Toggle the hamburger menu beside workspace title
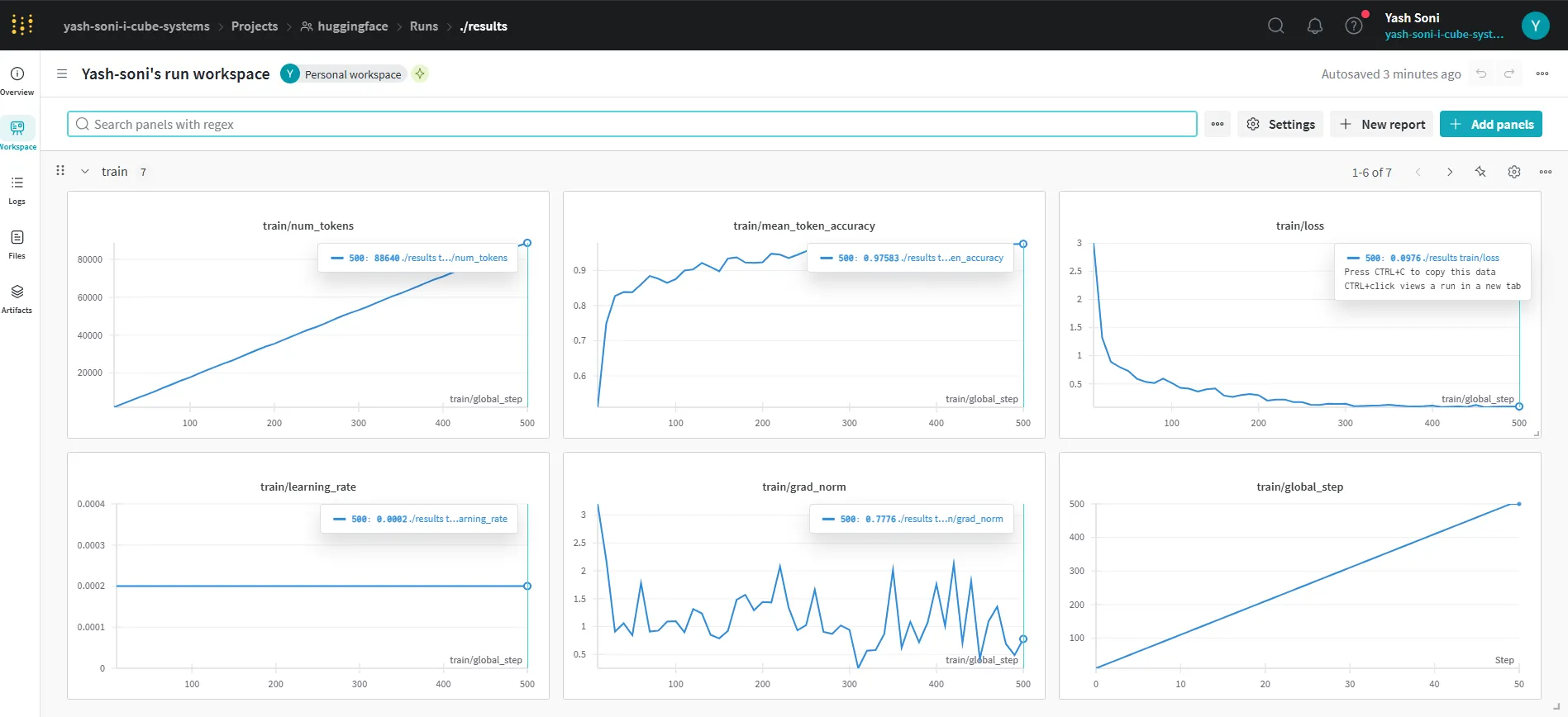The height and width of the screenshot is (717, 1568). (62, 74)
